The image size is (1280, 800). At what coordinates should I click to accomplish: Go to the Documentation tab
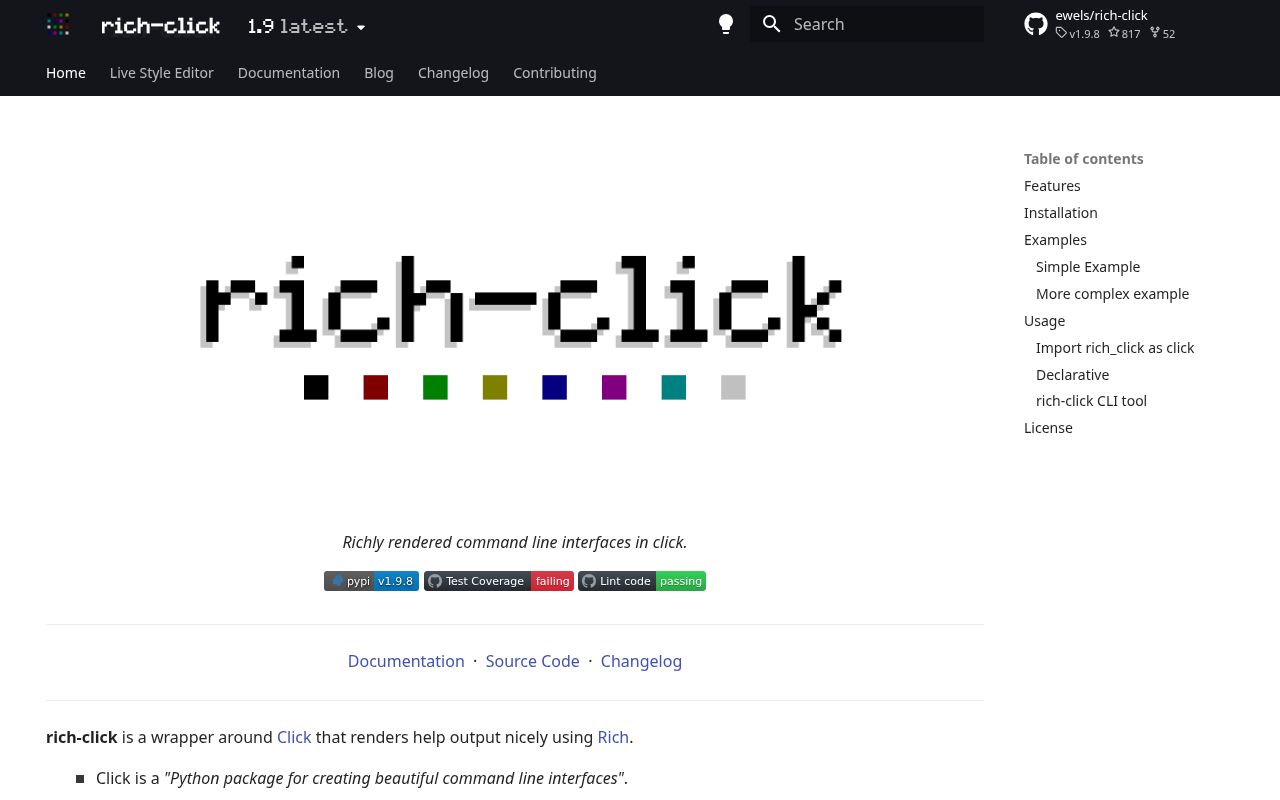point(289,73)
